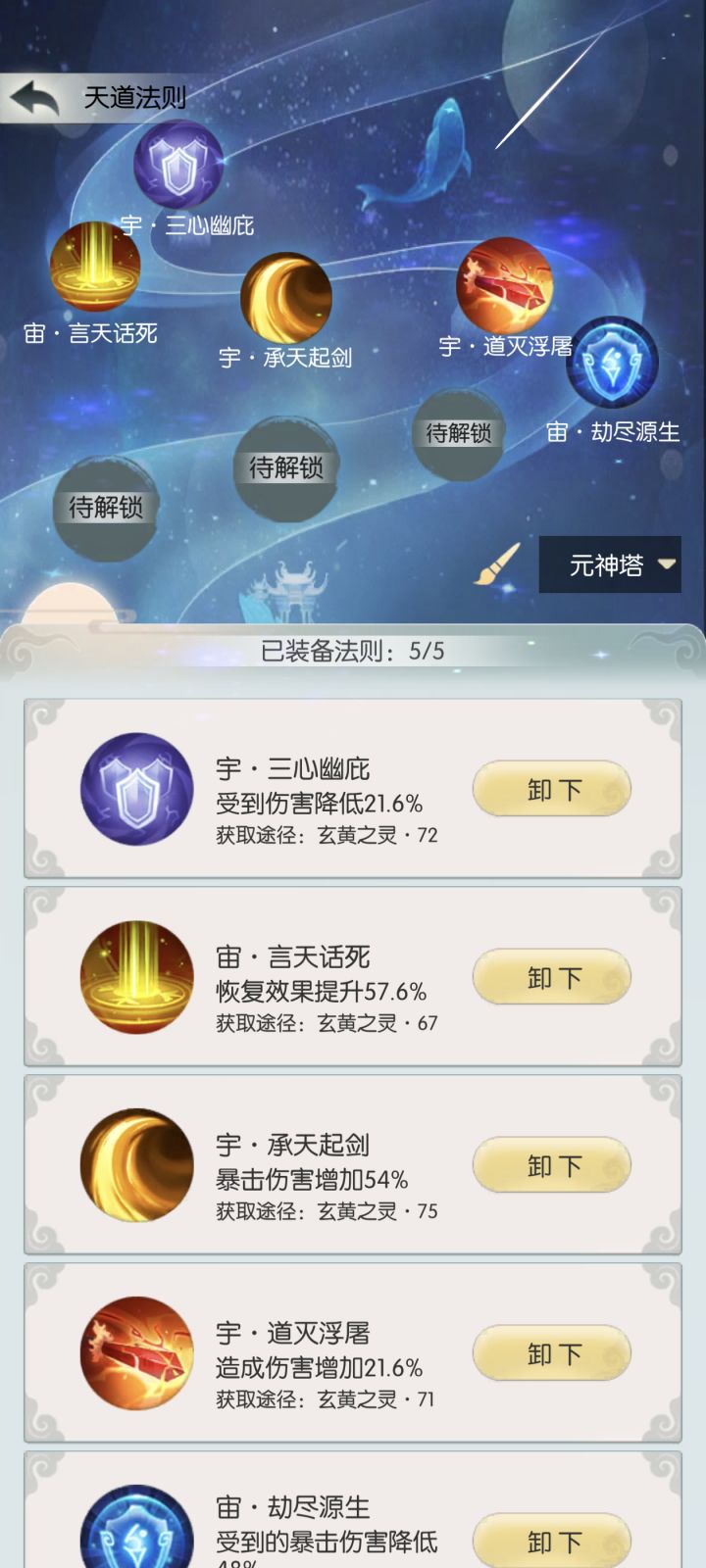Tap the 宇·承天起剑 icon in equipped list
This screenshot has height=1568, width=706.
(137, 1166)
